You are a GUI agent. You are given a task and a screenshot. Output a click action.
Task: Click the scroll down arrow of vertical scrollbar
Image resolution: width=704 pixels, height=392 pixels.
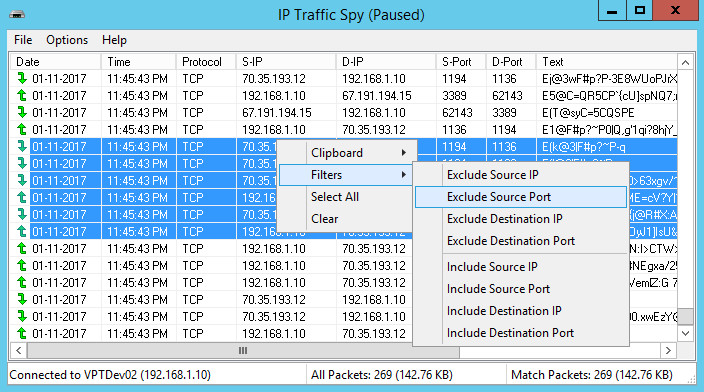coord(685,333)
